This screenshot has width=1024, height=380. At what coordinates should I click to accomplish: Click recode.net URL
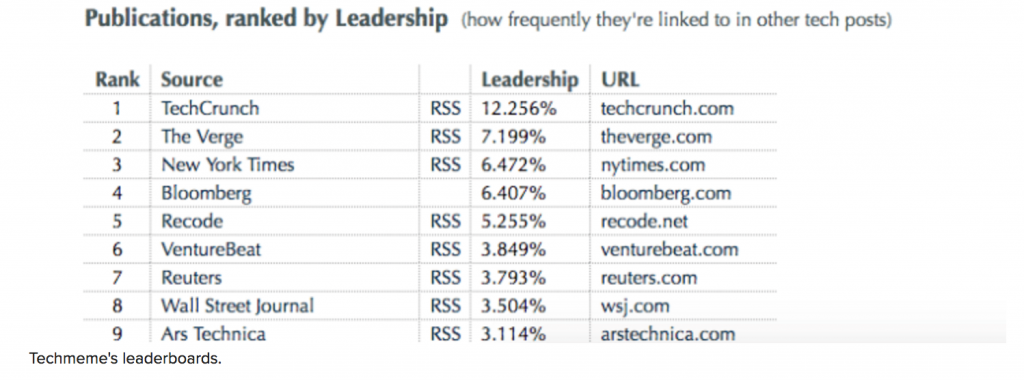(x=644, y=222)
